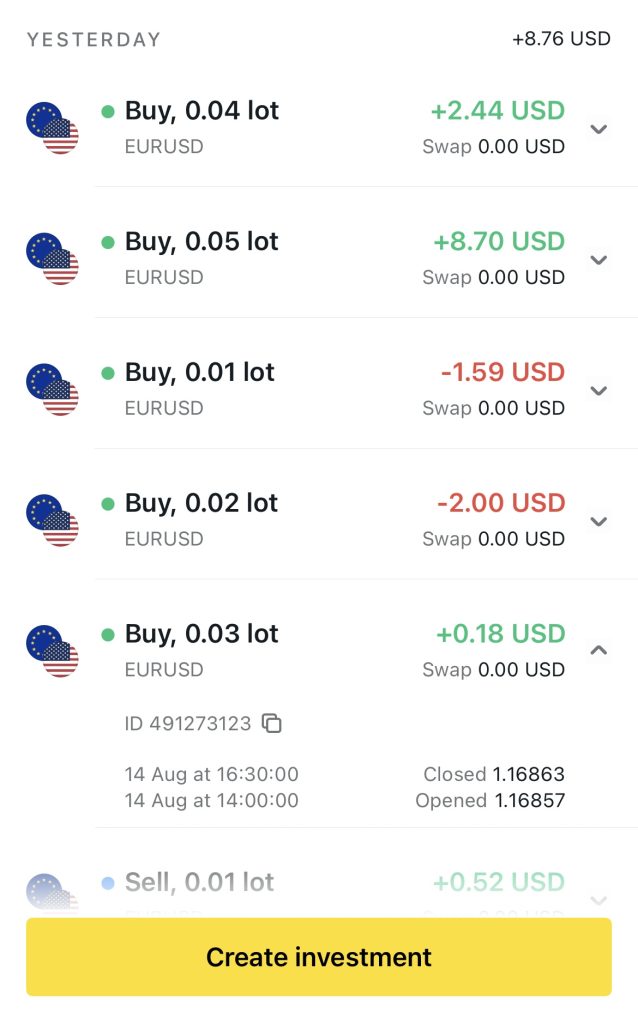This screenshot has width=638, height=1024.
Task: Collapse the Buy 0.03 lot trade details
Action: click(599, 651)
